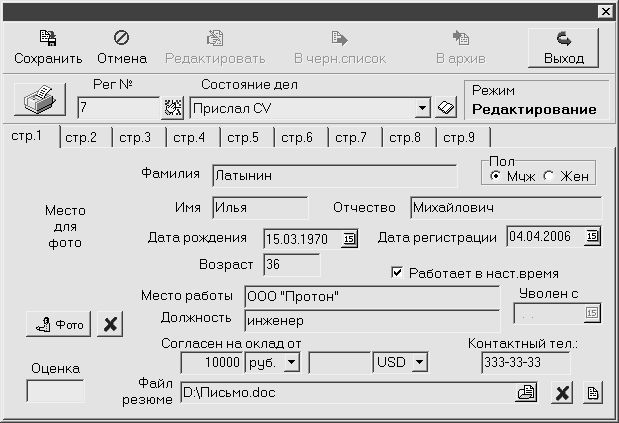Screen dimensions: 619x423
Task: Click the browse icon in Файл резюме field
Action: click(x=526, y=393)
